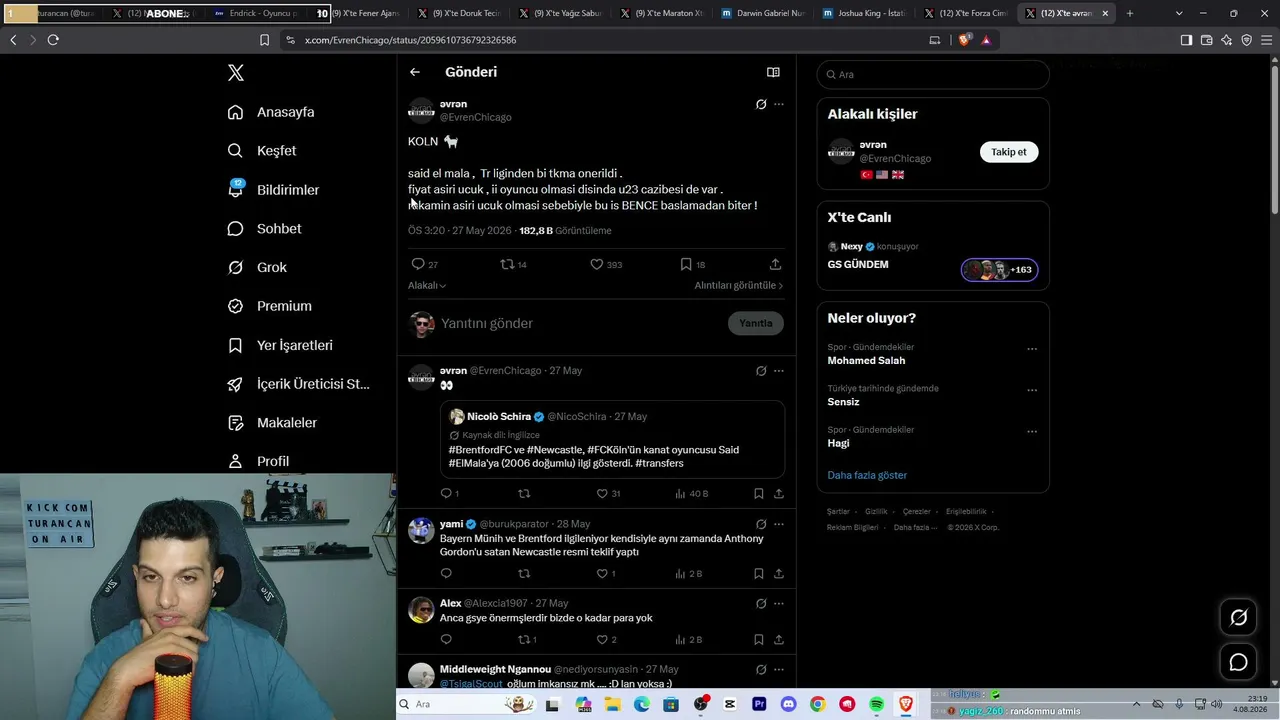The height and width of the screenshot is (720, 1280).
Task: Open Profil in the sidebar
Action: point(258,461)
